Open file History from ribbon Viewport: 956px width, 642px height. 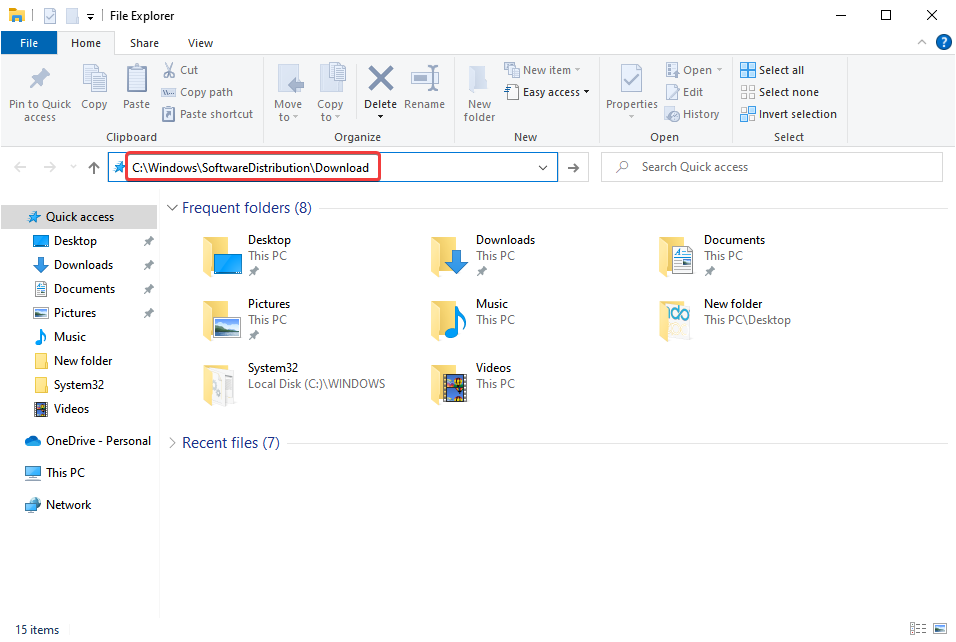coord(692,114)
